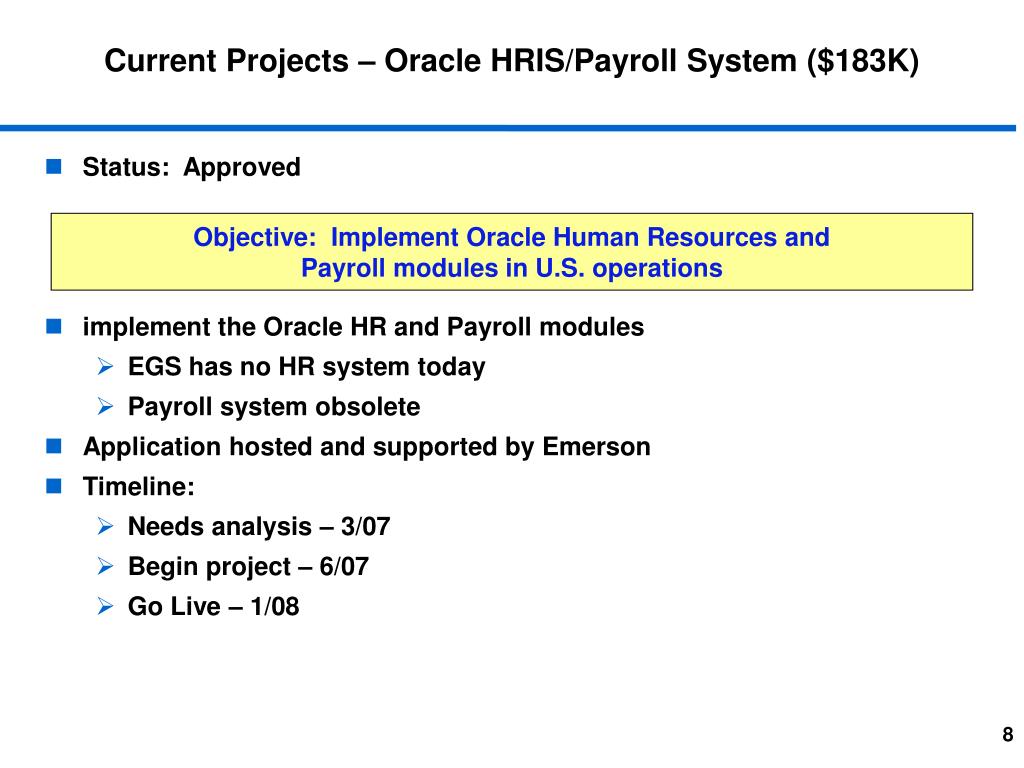
Task: Click the blue square bullet beside Timeline
Action: 54,486
